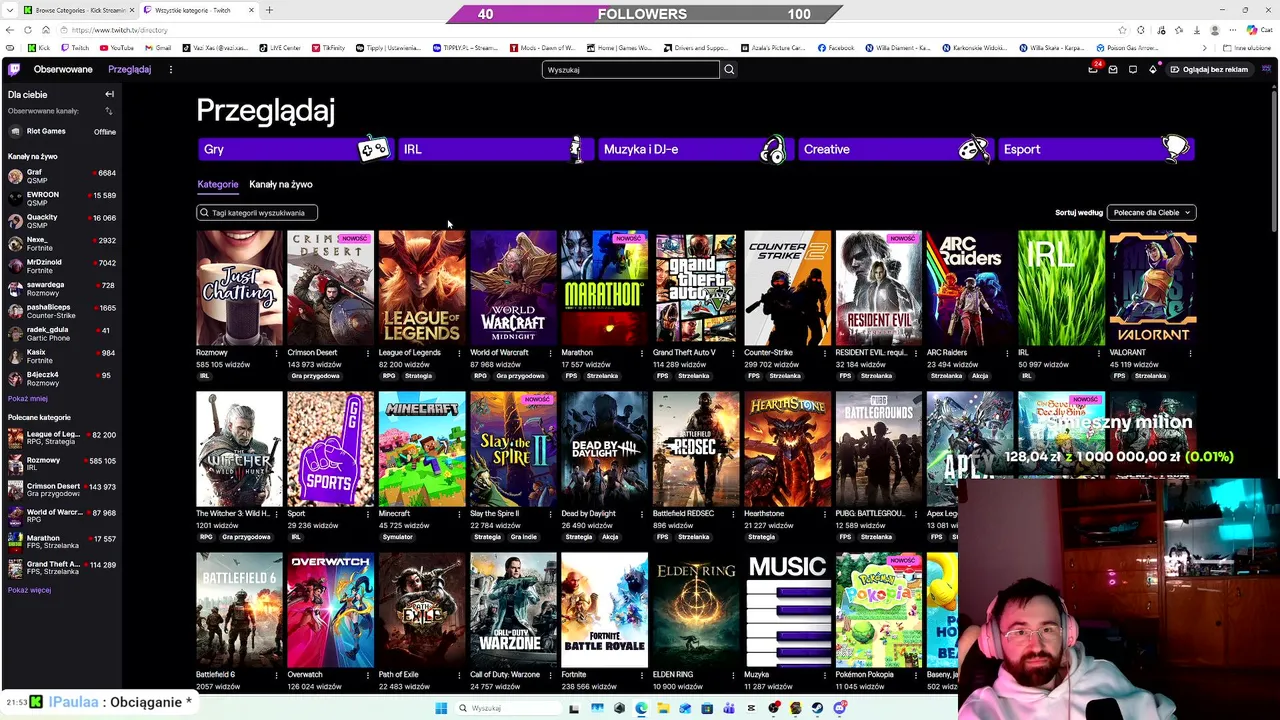Open Hearthstone category title link
This screenshot has width=1280, height=720.
tap(764, 513)
